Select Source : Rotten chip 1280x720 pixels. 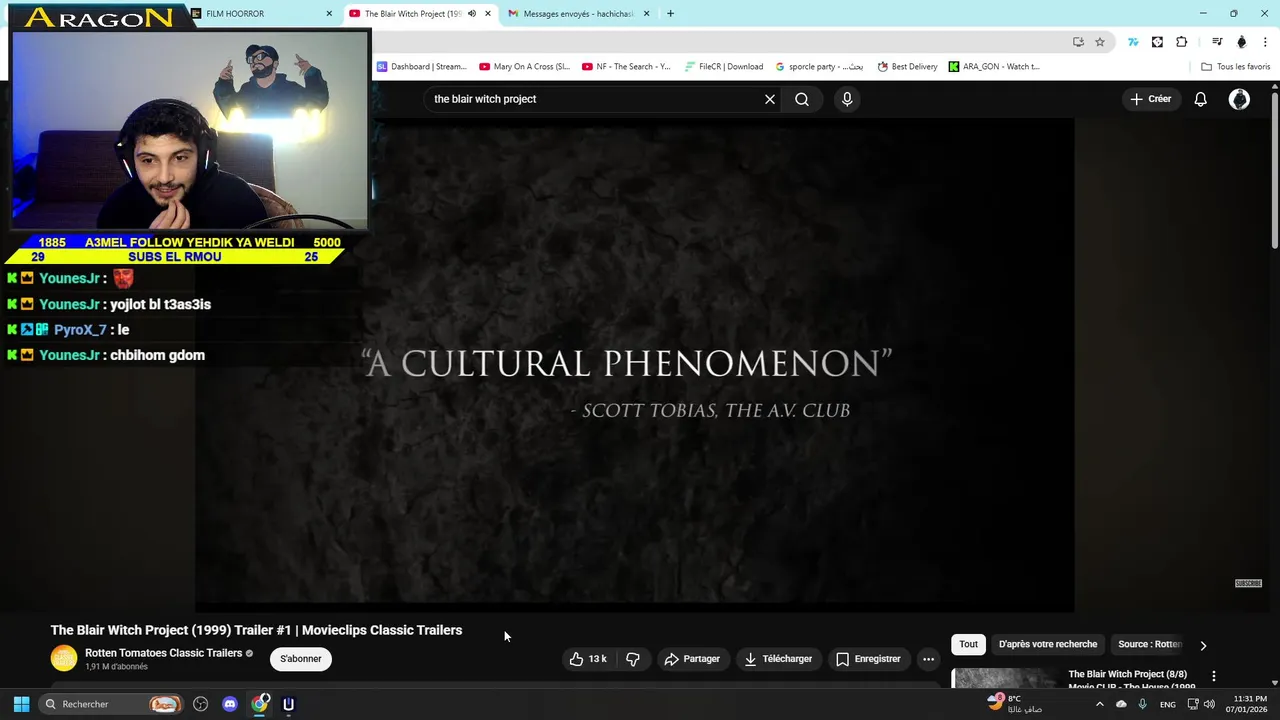click(1150, 644)
